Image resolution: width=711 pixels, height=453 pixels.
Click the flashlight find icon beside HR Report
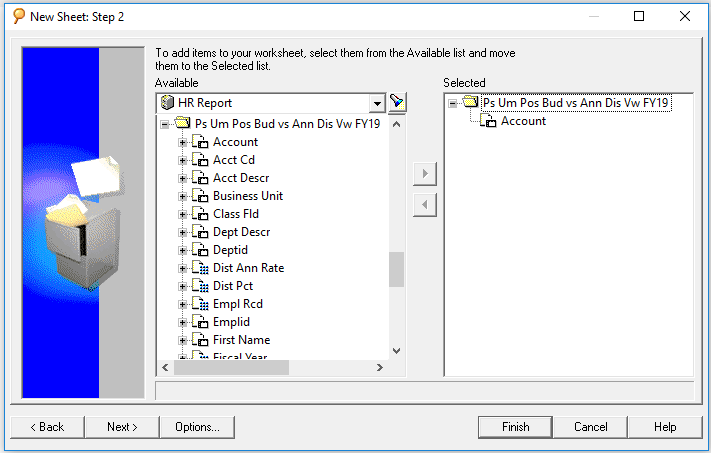(x=397, y=102)
